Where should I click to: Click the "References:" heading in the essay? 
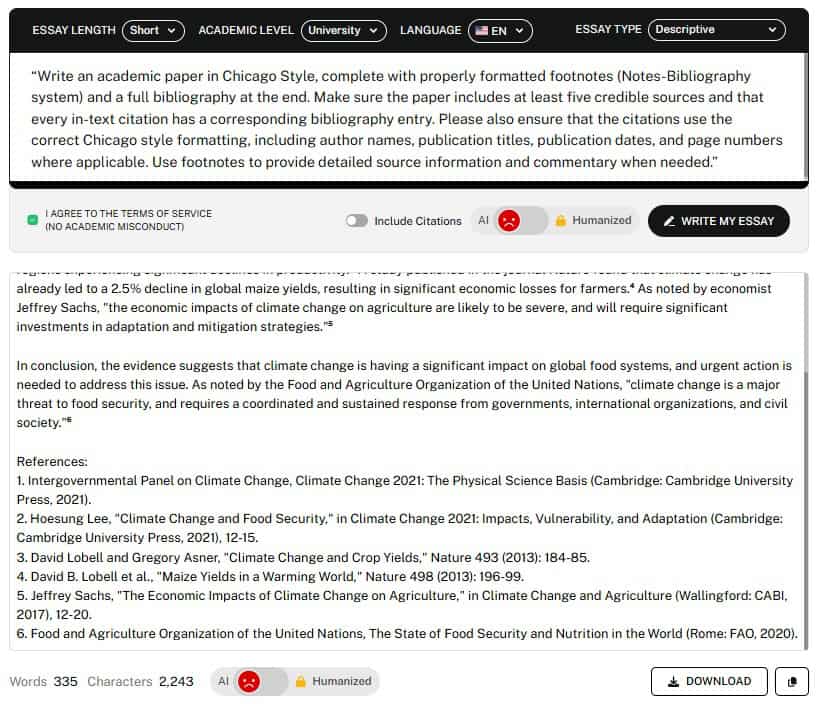pos(52,462)
